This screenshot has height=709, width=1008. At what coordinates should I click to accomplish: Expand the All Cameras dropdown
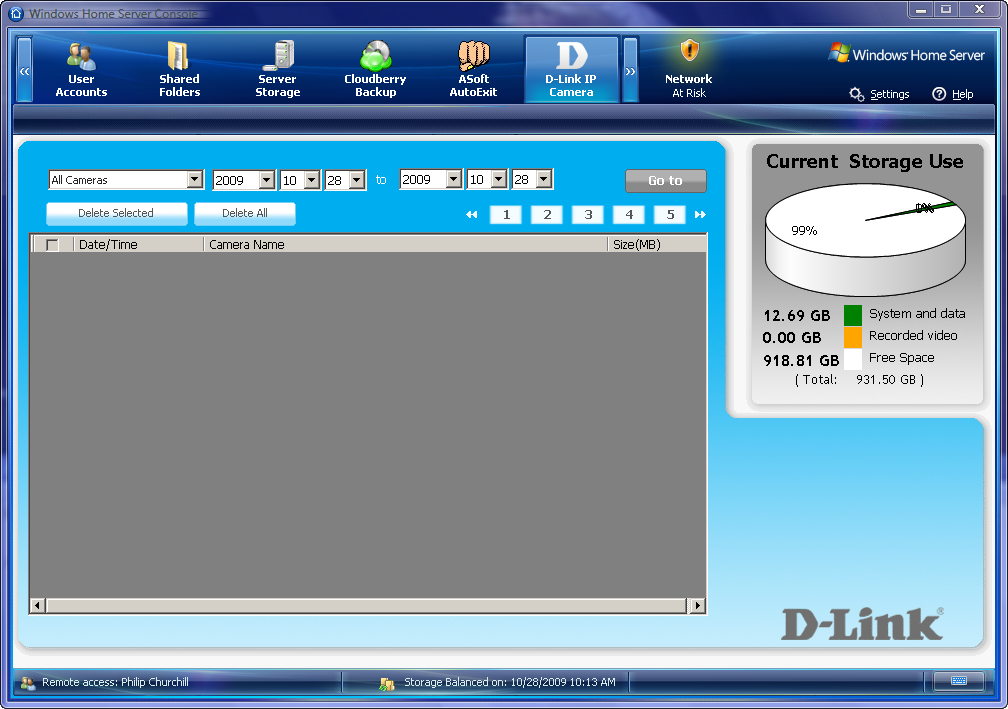pyautogui.click(x=195, y=179)
